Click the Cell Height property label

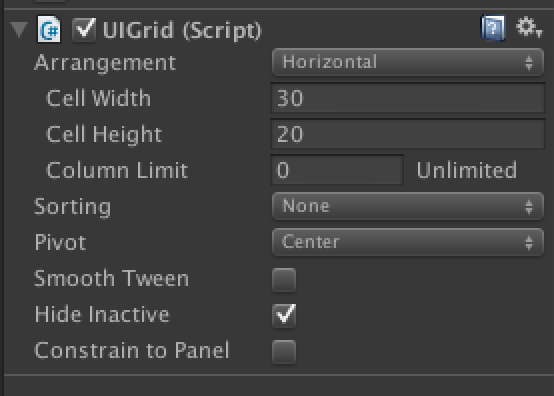[x=104, y=135]
